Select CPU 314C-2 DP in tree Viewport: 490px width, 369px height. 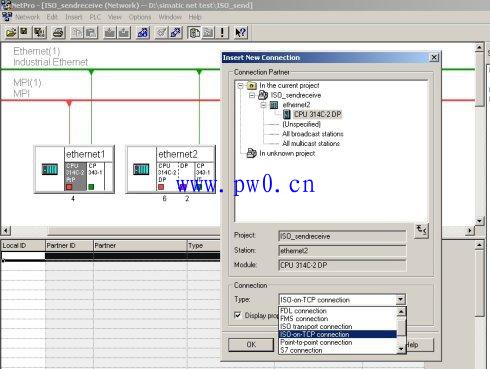[x=317, y=114]
